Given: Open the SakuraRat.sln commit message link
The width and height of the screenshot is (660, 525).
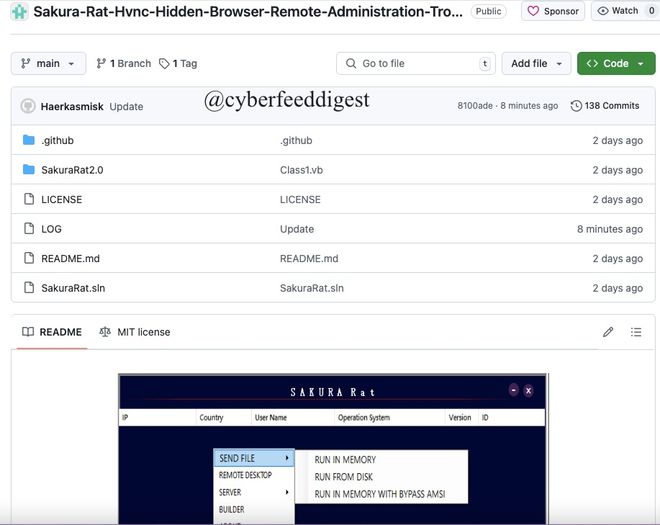Looking at the screenshot, I should pos(312,288).
